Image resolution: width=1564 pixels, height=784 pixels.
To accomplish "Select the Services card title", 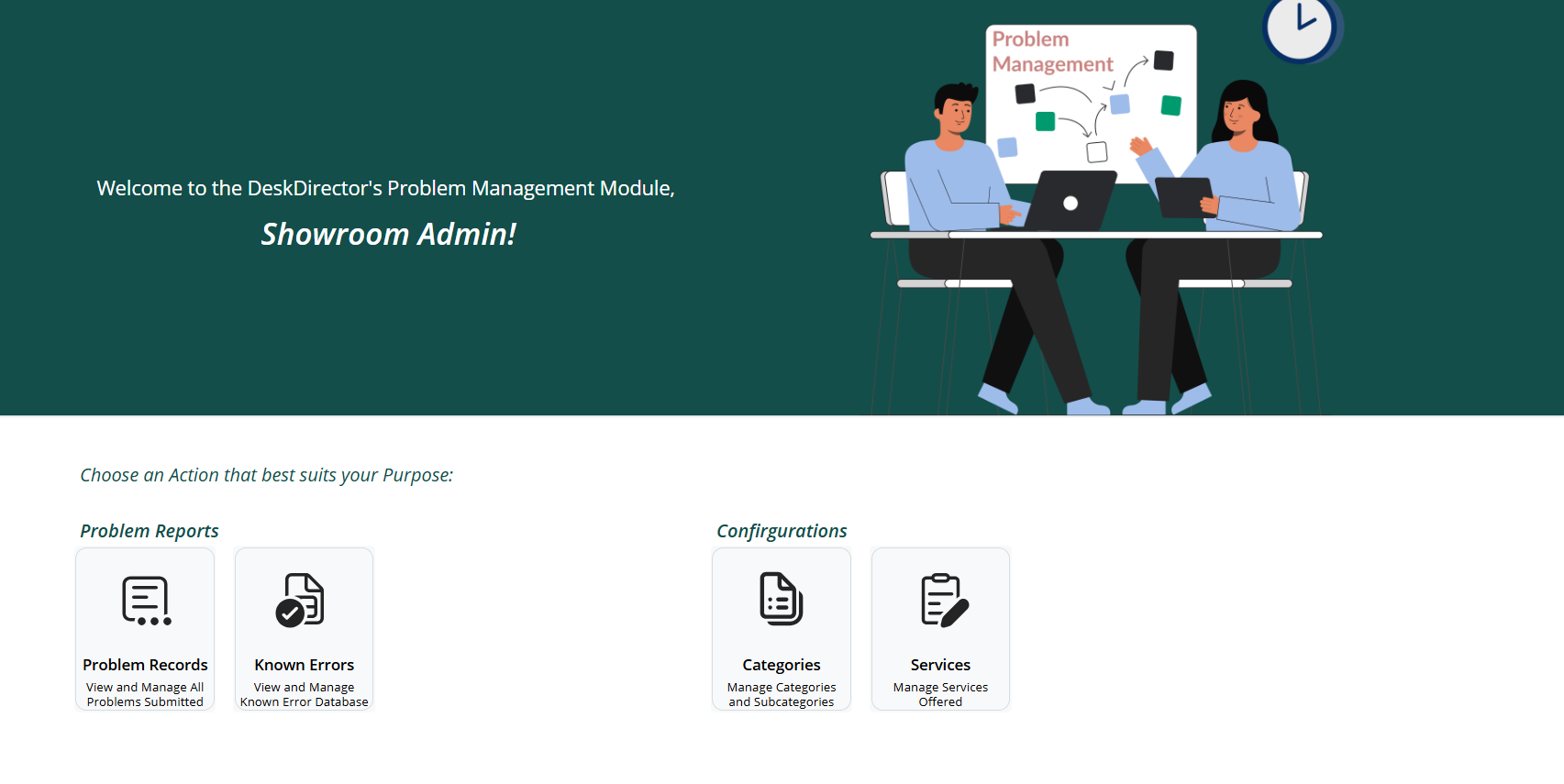I will (x=940, y=665).
